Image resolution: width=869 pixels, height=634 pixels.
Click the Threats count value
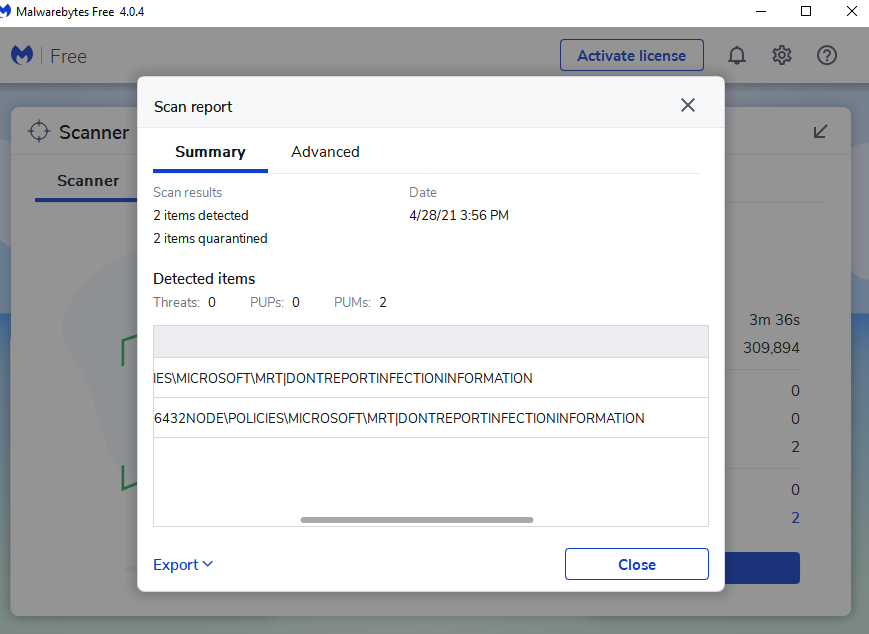(x=212, y=303)
